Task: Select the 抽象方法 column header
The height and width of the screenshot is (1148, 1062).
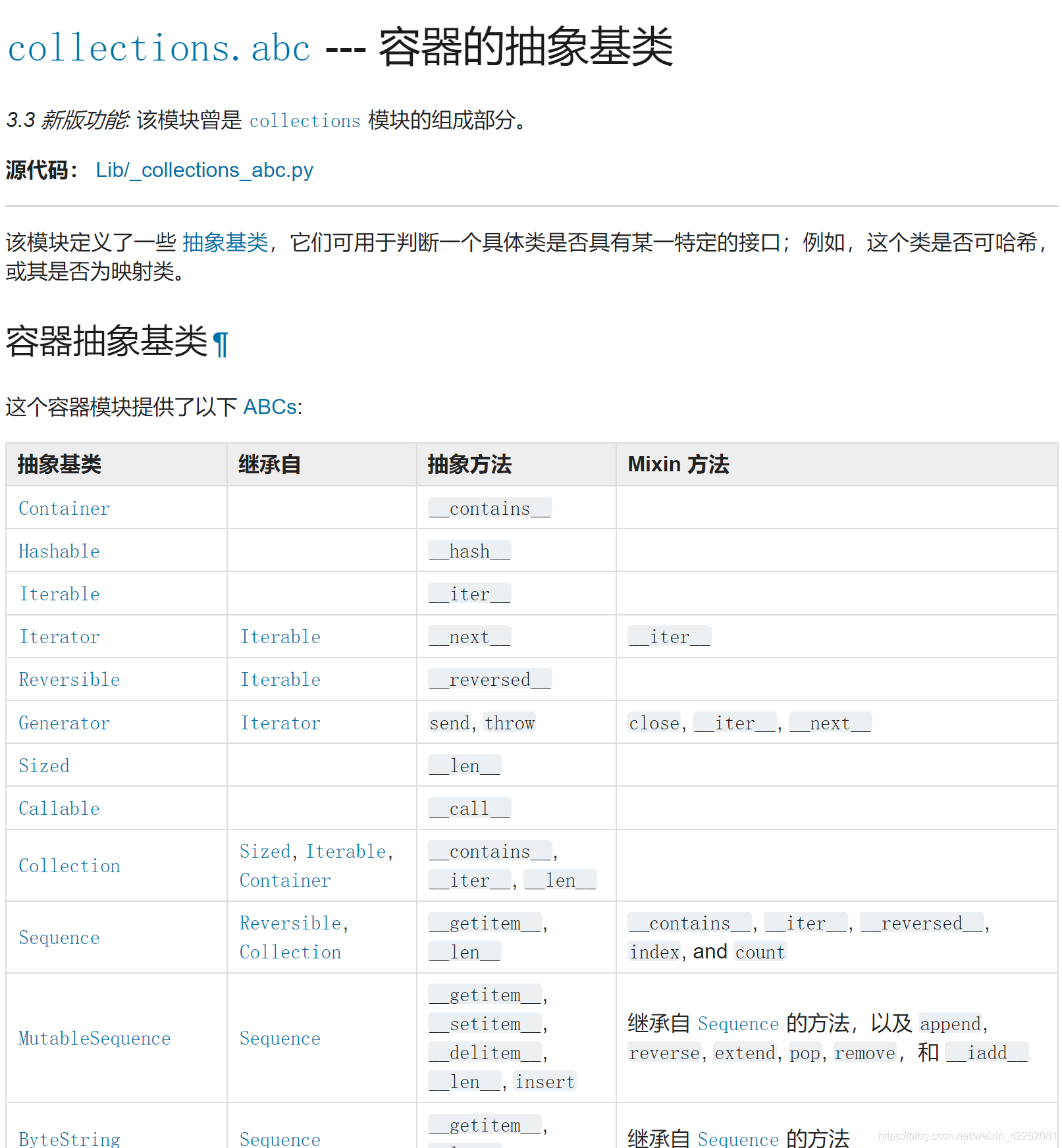Action: pos(469,464)
